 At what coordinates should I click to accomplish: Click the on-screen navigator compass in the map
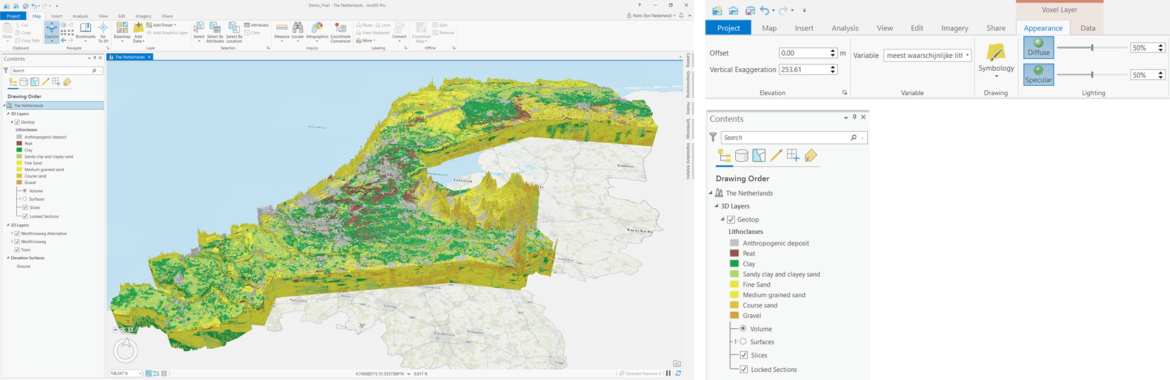coord(125,351)
